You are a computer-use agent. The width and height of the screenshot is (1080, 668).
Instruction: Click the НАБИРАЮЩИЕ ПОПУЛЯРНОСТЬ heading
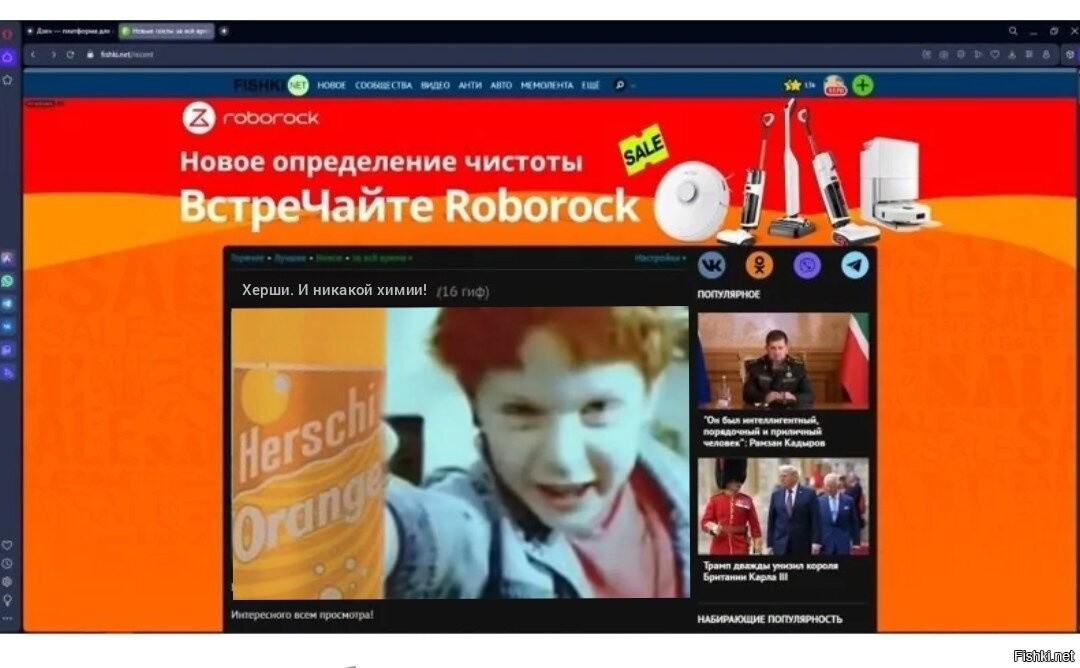tap(769, 619)
